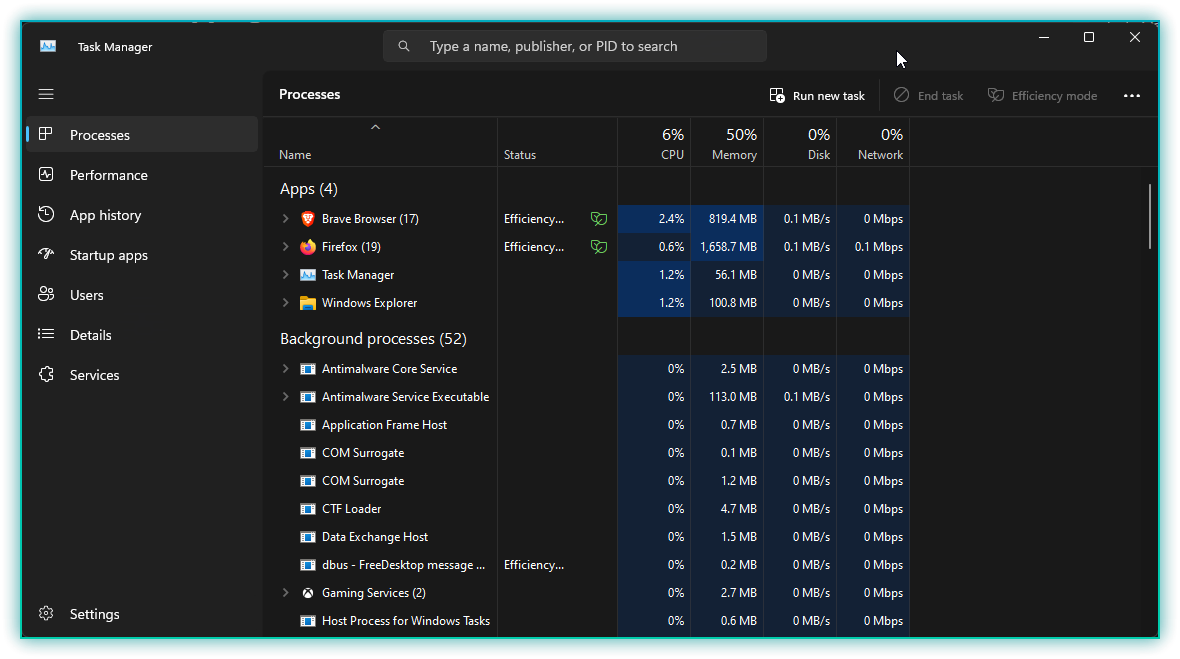Click the hamburger navigation menu icon
Image resolution: width=1180 pixels, height=659 pixels.
tap(46, 94)
